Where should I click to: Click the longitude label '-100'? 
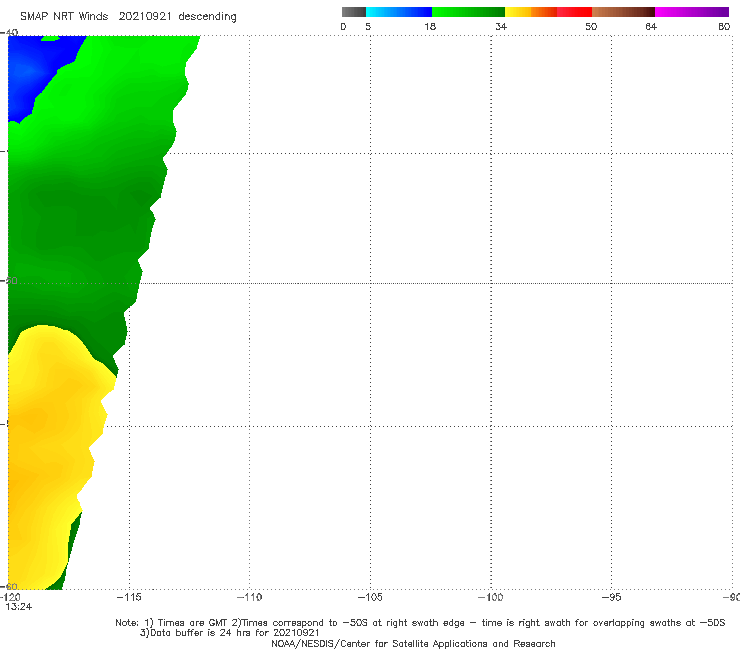pyautogui.click(x=491, y=597)
